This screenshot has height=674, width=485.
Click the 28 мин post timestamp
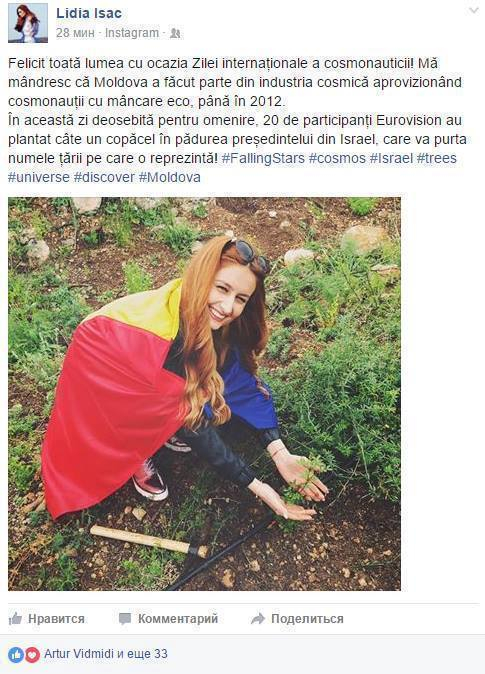[75, 33]
